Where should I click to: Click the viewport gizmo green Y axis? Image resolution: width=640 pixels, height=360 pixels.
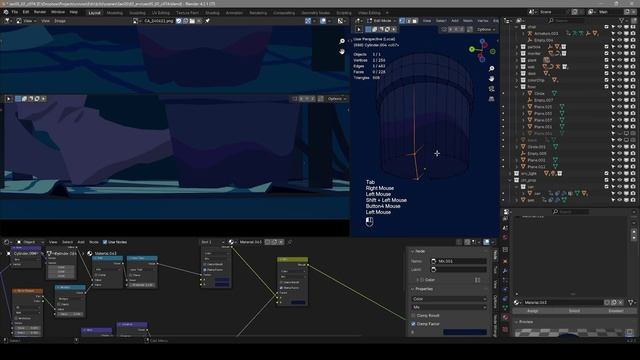472,49
